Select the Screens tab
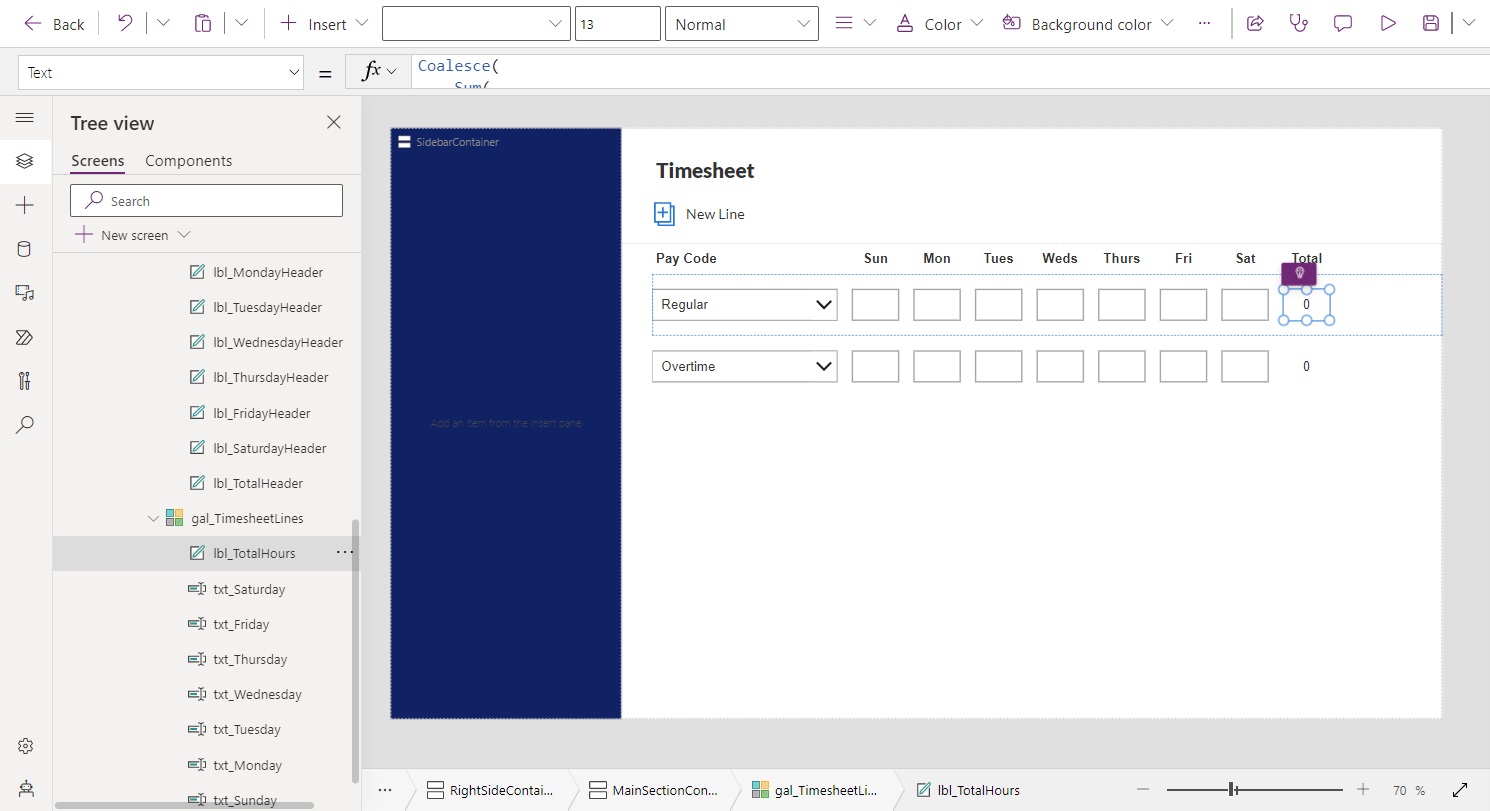Viewport: 1490px width, 811px height. point(97,161)
